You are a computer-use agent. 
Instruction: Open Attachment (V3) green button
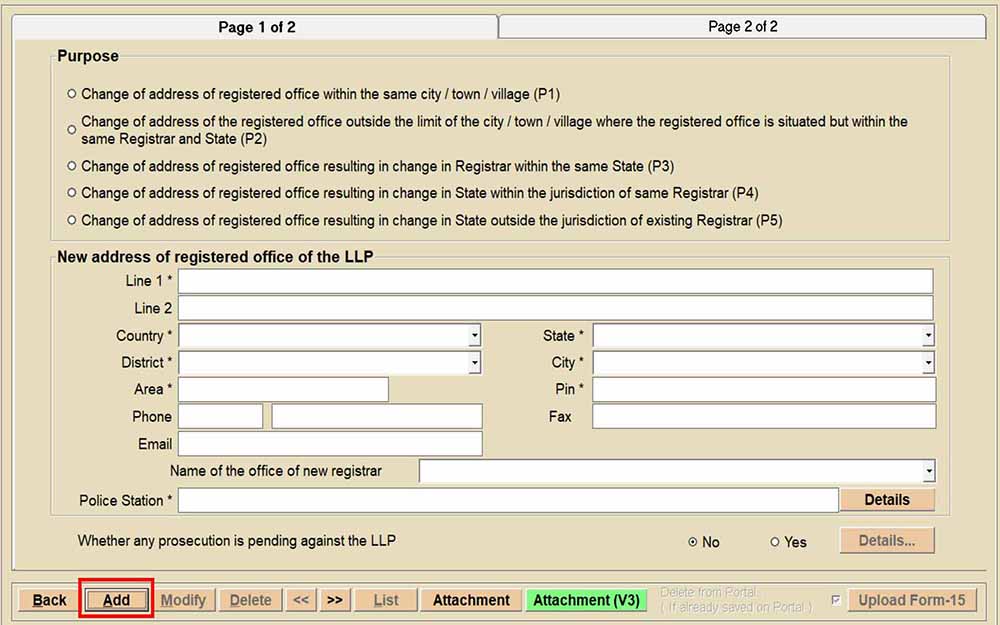click(x=586, y=600)
